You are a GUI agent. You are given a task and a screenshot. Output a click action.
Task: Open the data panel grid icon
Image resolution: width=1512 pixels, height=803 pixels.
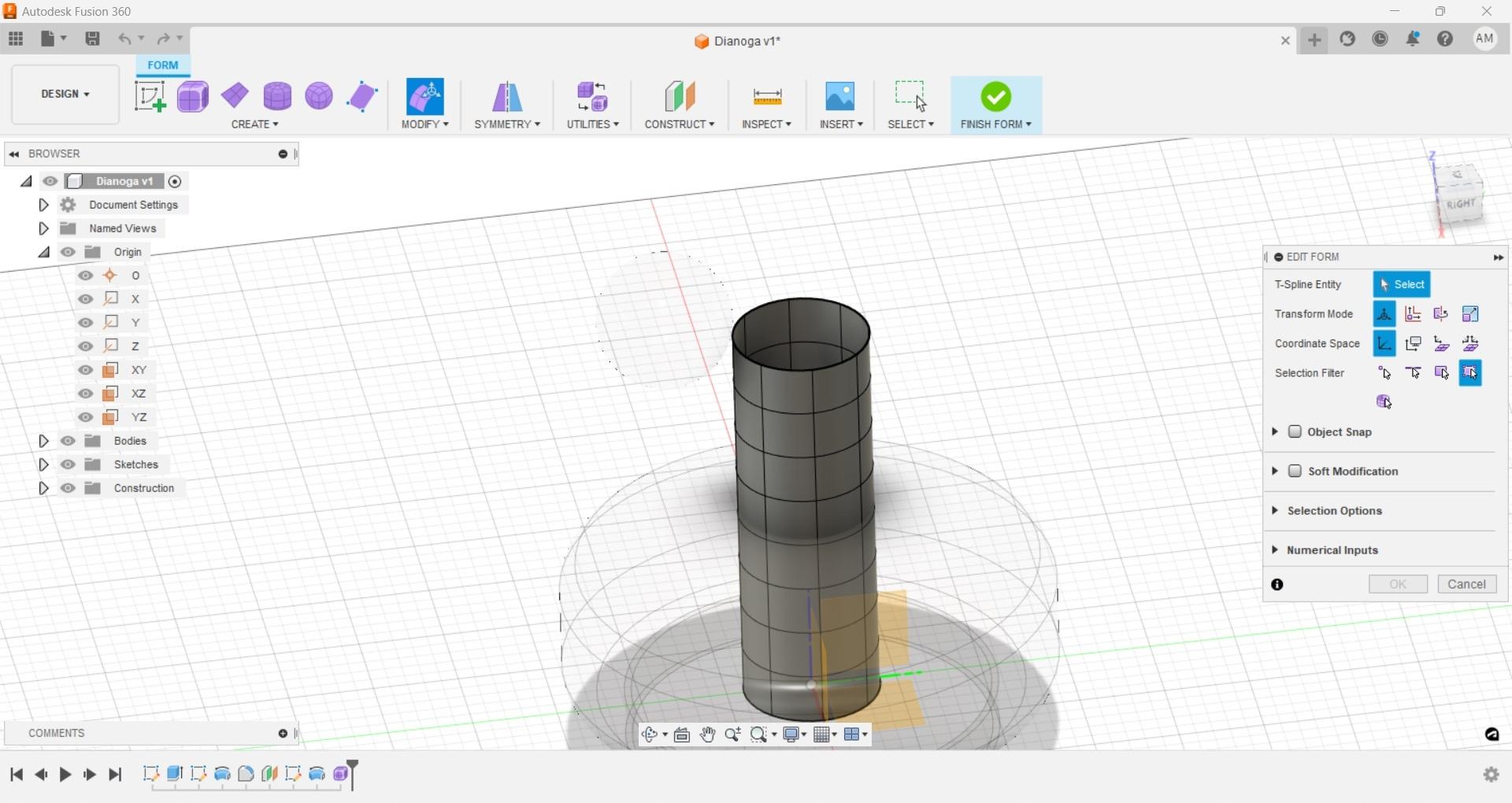pos(16,39)
